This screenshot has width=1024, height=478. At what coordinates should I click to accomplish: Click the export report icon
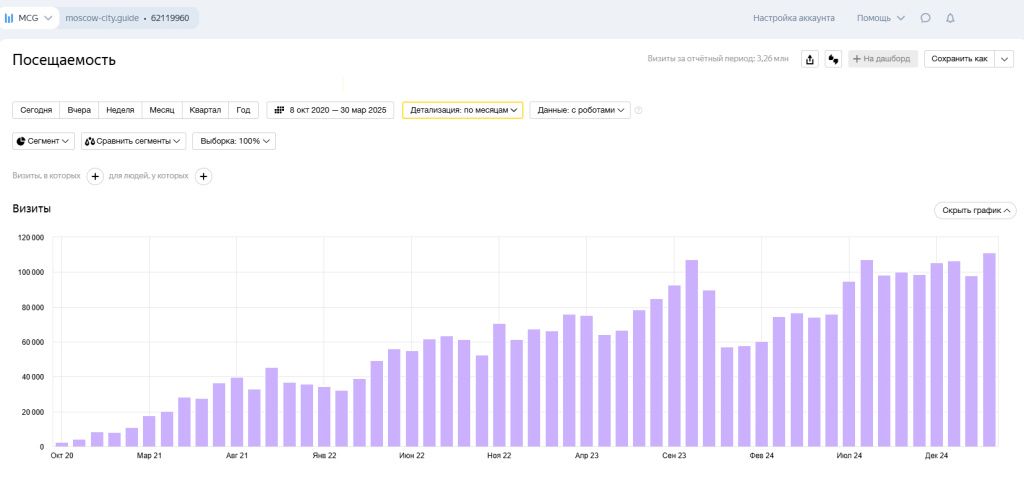pyautogui.click(x=810, y=59)
